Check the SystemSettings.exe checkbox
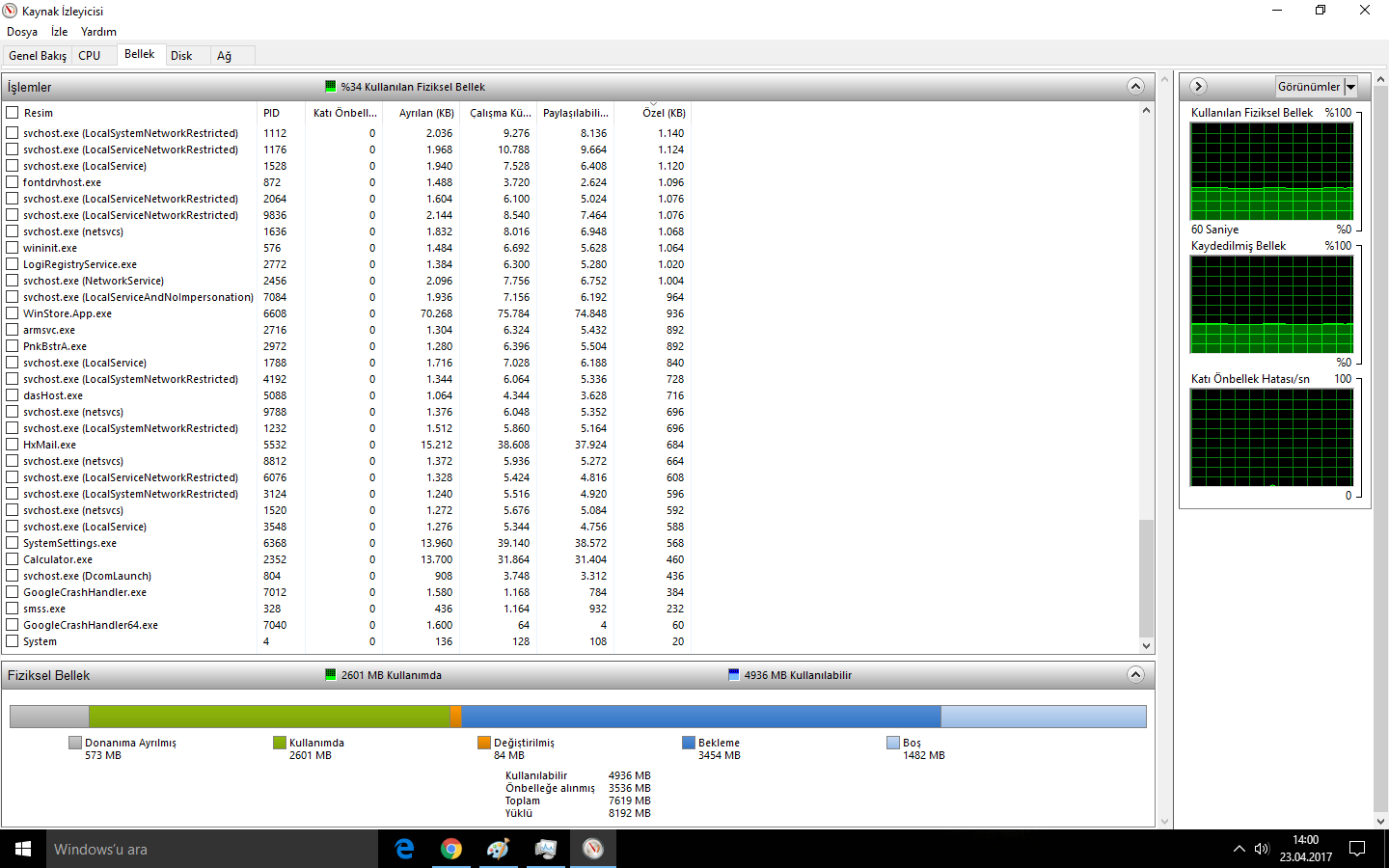The image size is (1389, 868). tap(13, 542)
